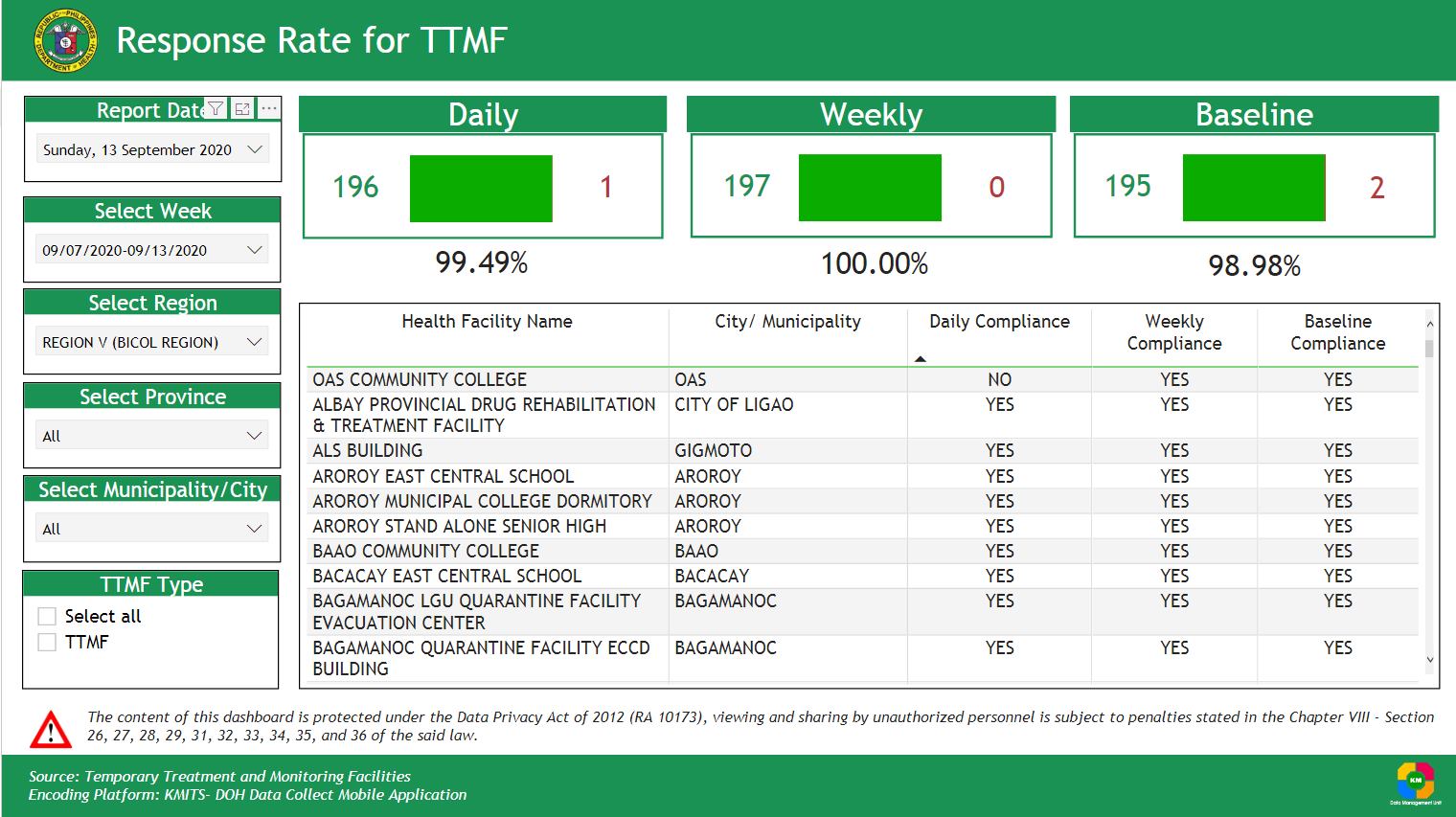Select AROROY MUNICIPAL COLLEGE DORMITORY row

862,501
